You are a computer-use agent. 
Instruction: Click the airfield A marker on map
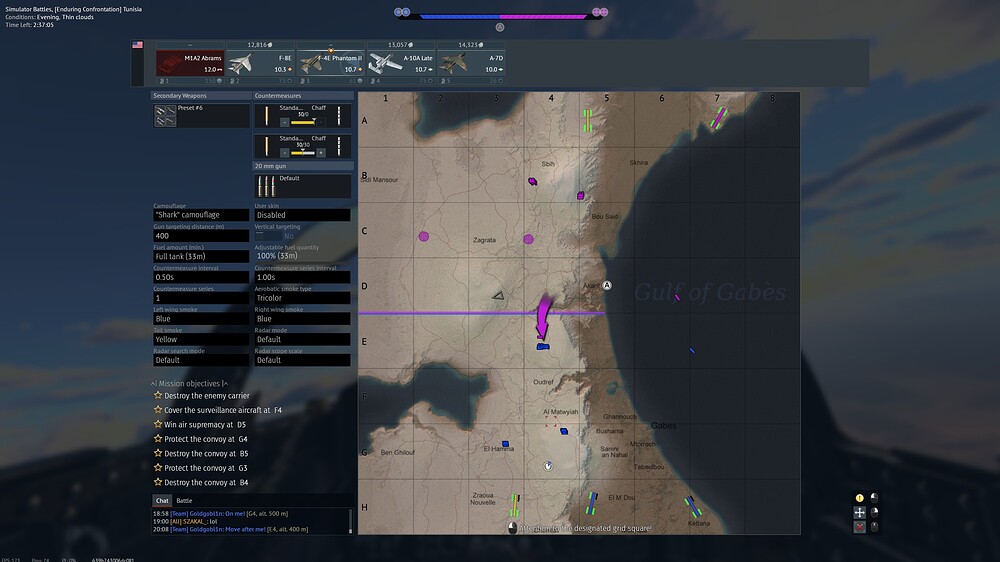606,285
